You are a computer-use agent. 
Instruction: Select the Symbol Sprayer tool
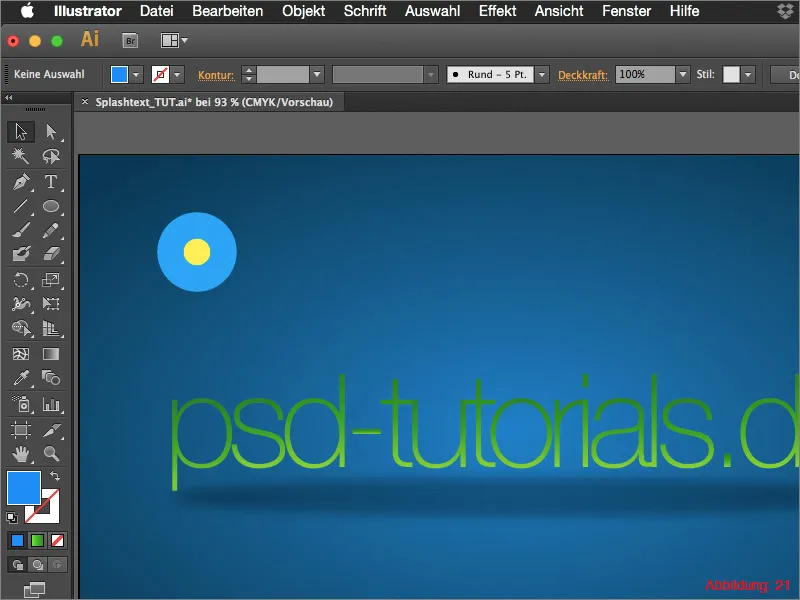click(x=21, y=405)
